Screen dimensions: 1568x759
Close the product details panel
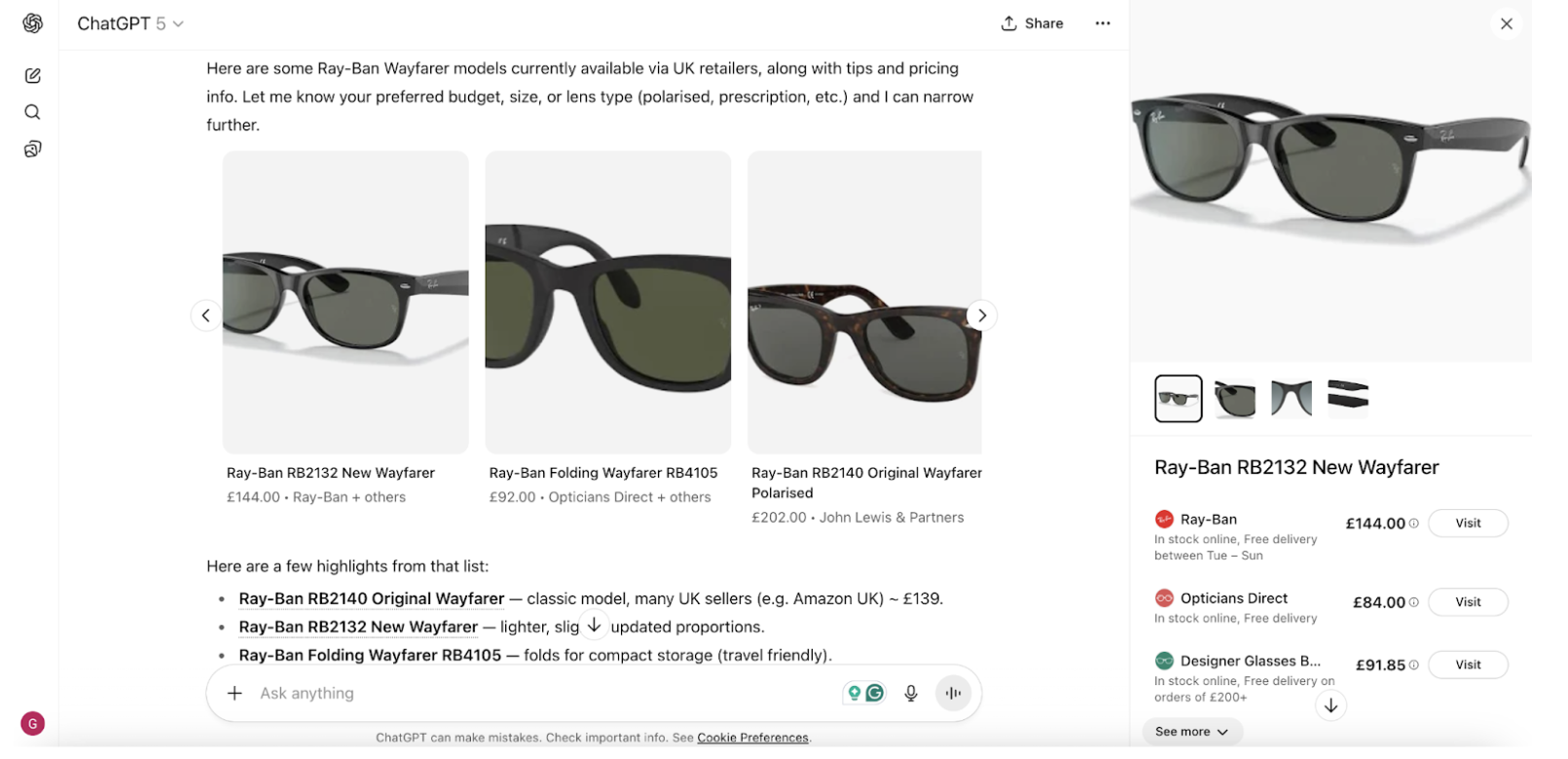coord(1506,23)
